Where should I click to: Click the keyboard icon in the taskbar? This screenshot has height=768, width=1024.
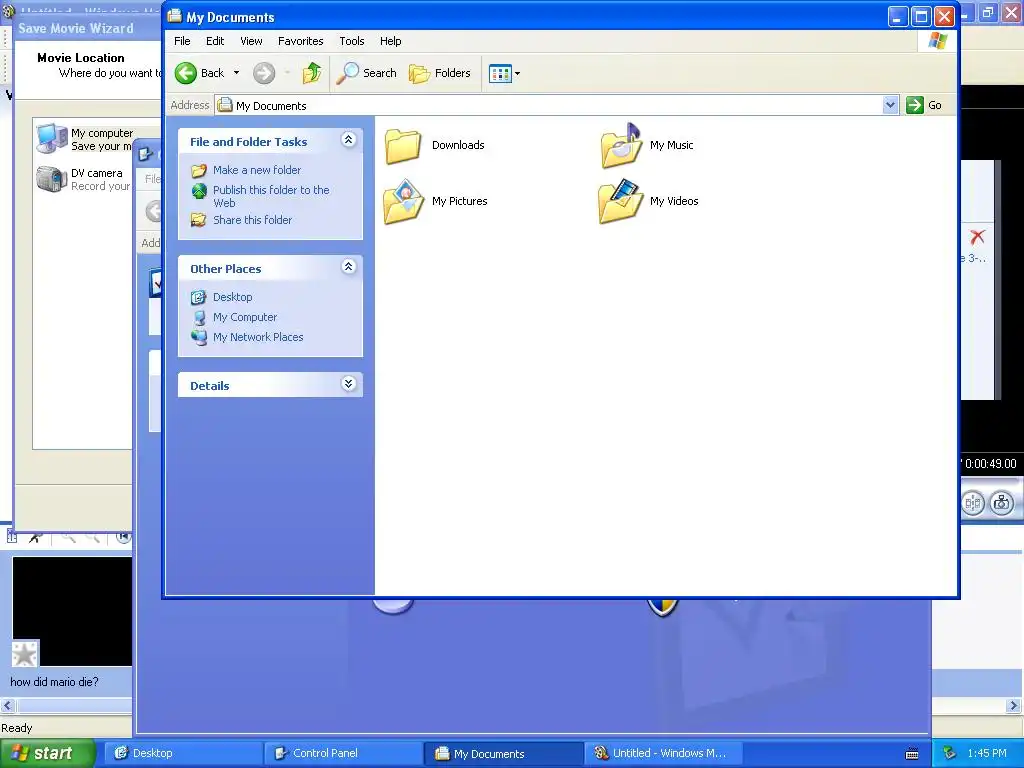coord(912,754)
